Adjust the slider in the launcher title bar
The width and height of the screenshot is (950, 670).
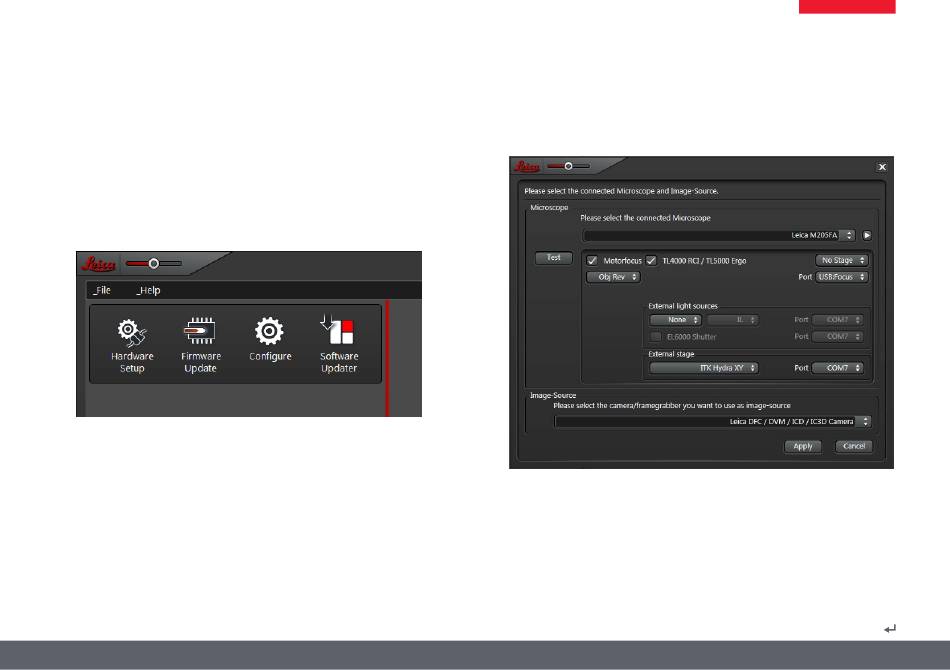[x=154, y=263]
